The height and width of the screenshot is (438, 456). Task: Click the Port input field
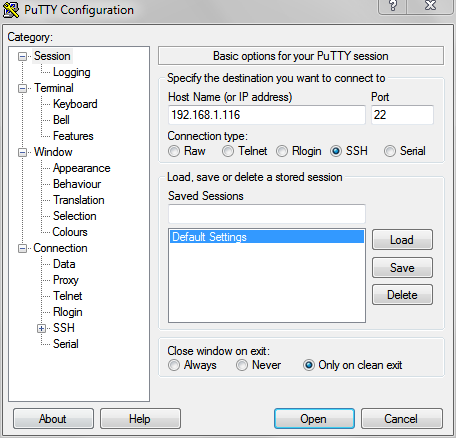(x=402, y=115)
